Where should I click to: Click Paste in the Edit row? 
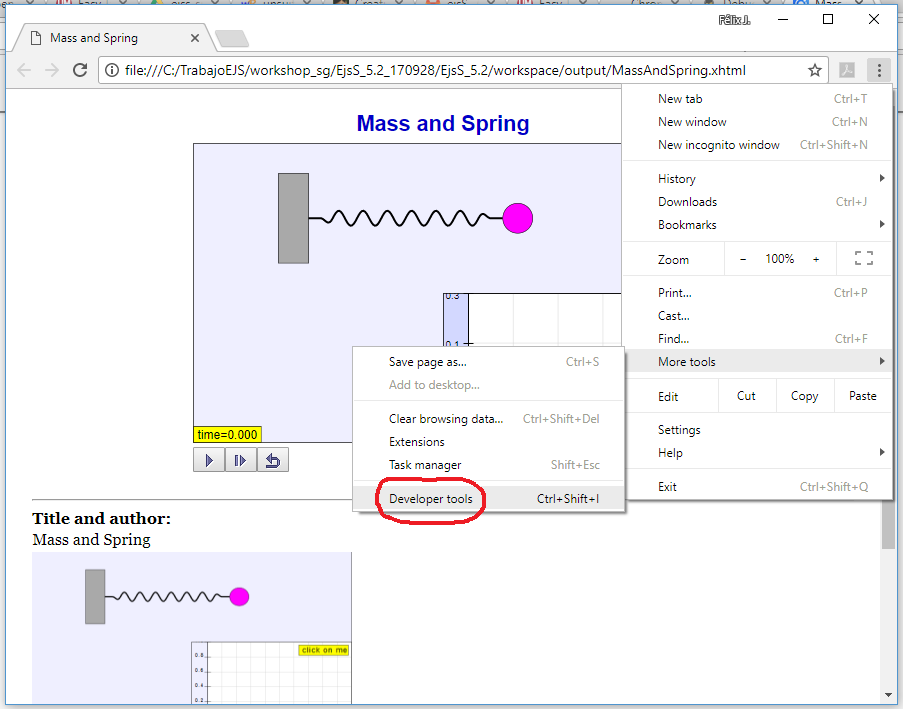tap(863, 396)
